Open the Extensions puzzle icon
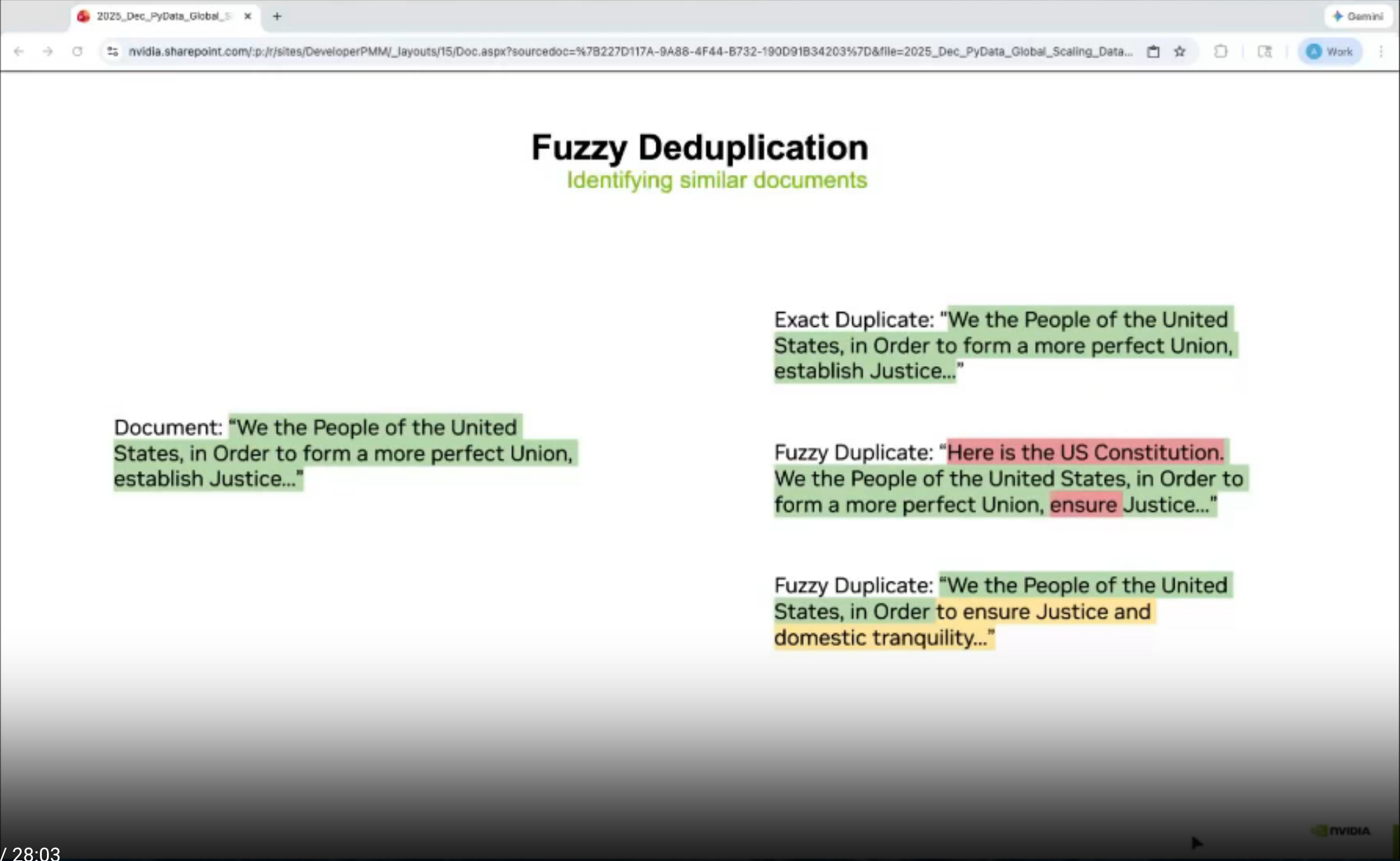1400x861 pixels. [x=1221, y=52]
